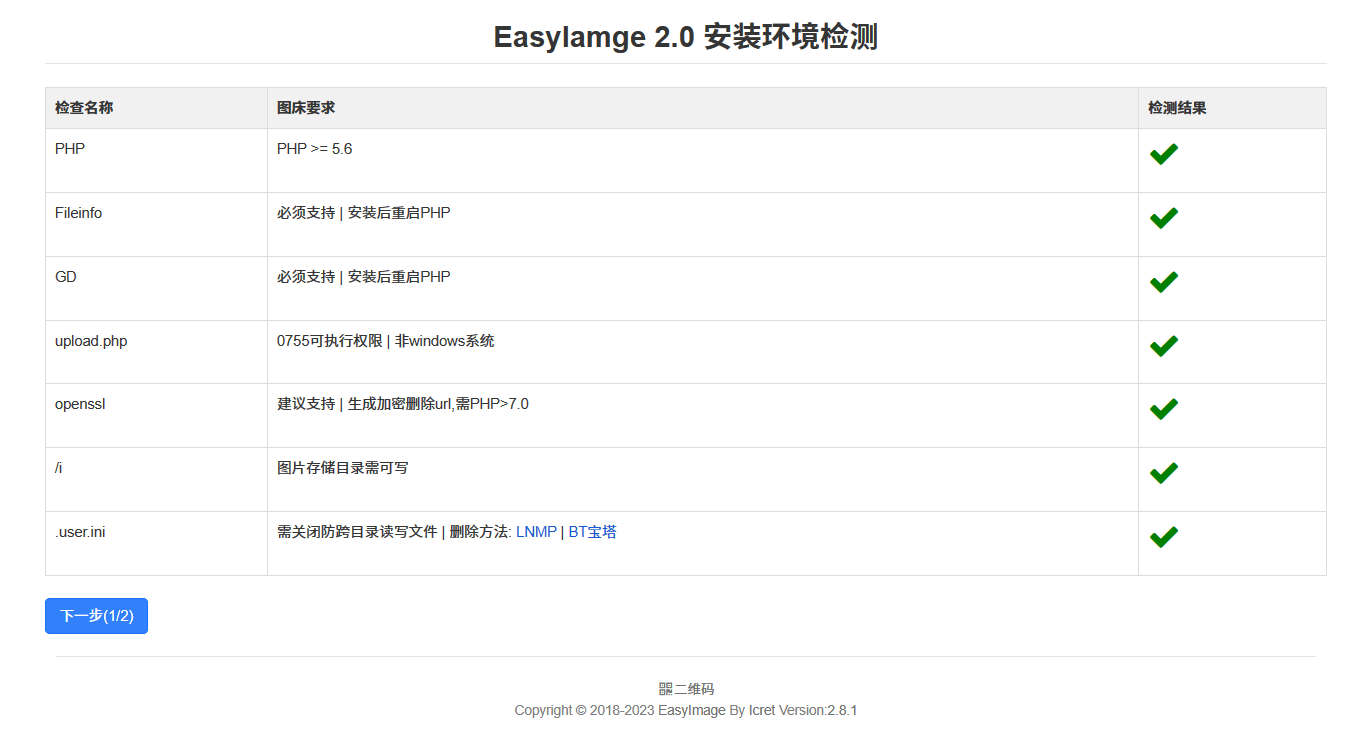The height and width of the screenshot is (740, 1369).
Task: Click the green checkmark for GD
Action: 1163,281
